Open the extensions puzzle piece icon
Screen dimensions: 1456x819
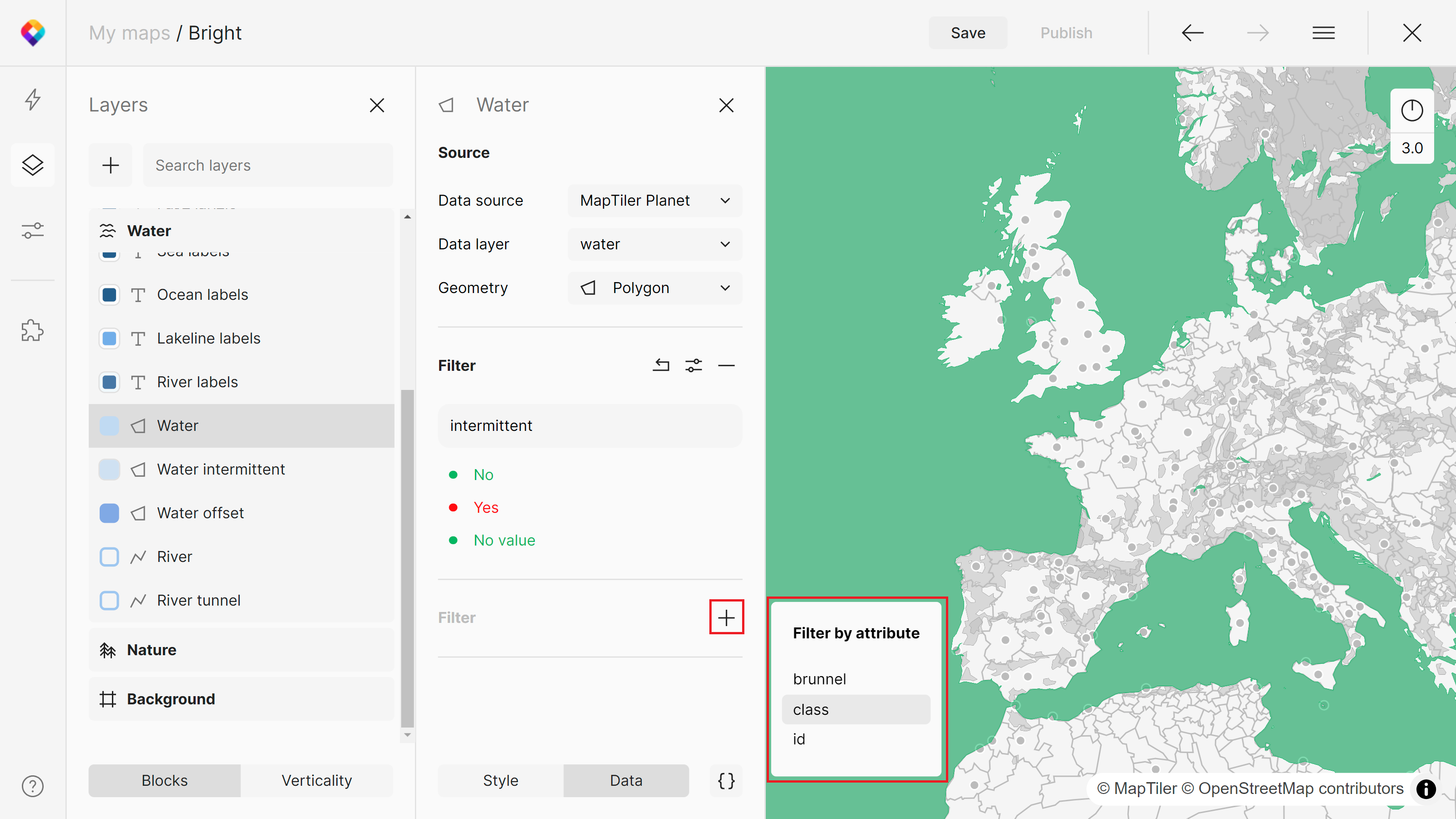(33, 330)
